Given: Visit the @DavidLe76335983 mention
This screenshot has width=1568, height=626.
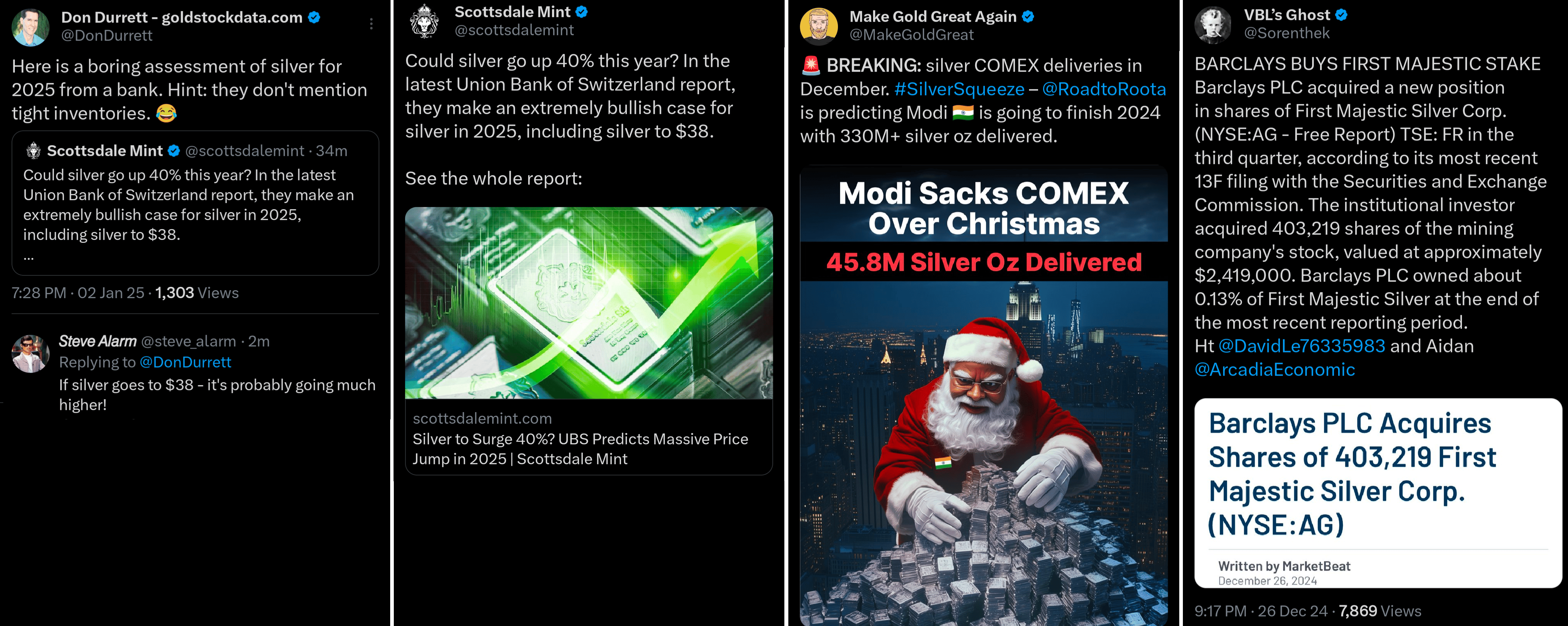Looking at the screenshot, I should [x=1301, y=346].
